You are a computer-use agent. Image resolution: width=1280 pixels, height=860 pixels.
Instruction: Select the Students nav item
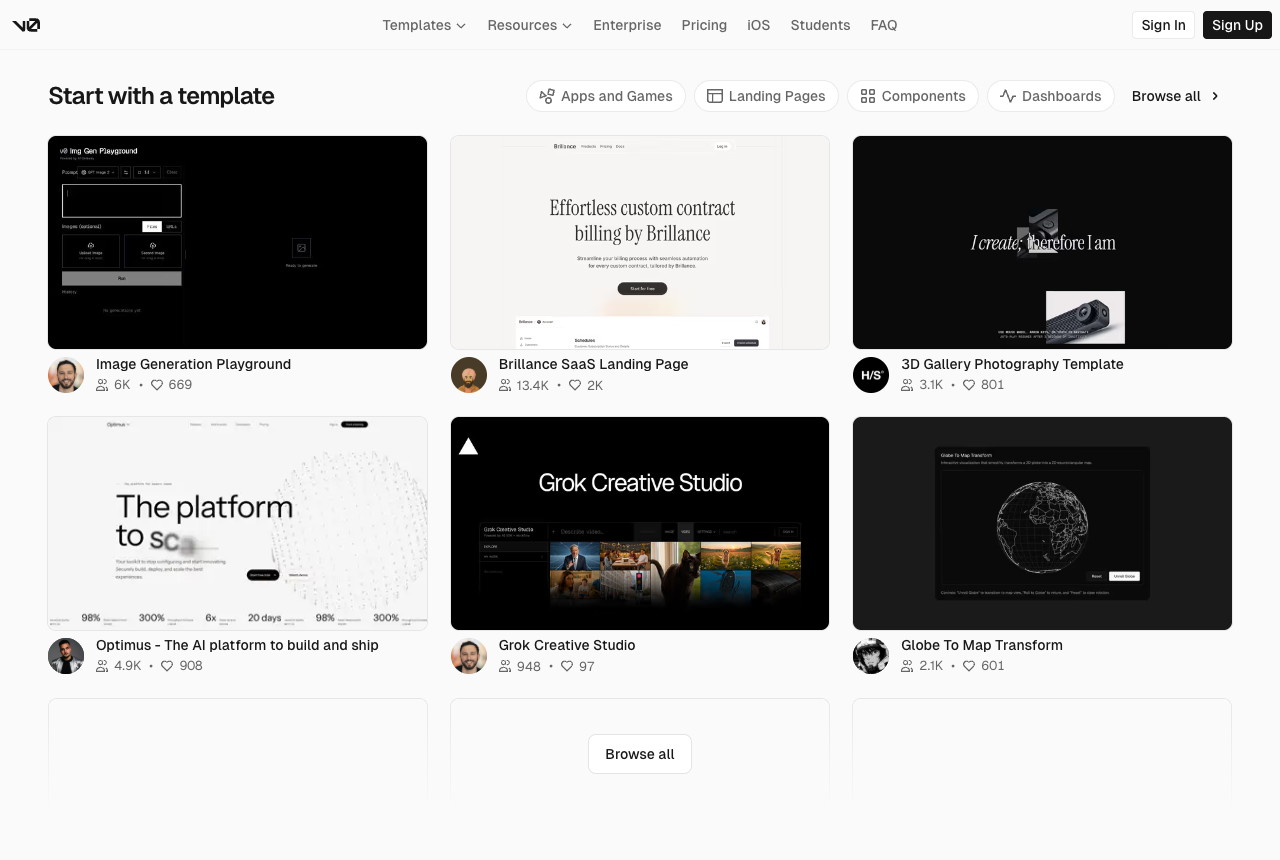click(820, 25)
